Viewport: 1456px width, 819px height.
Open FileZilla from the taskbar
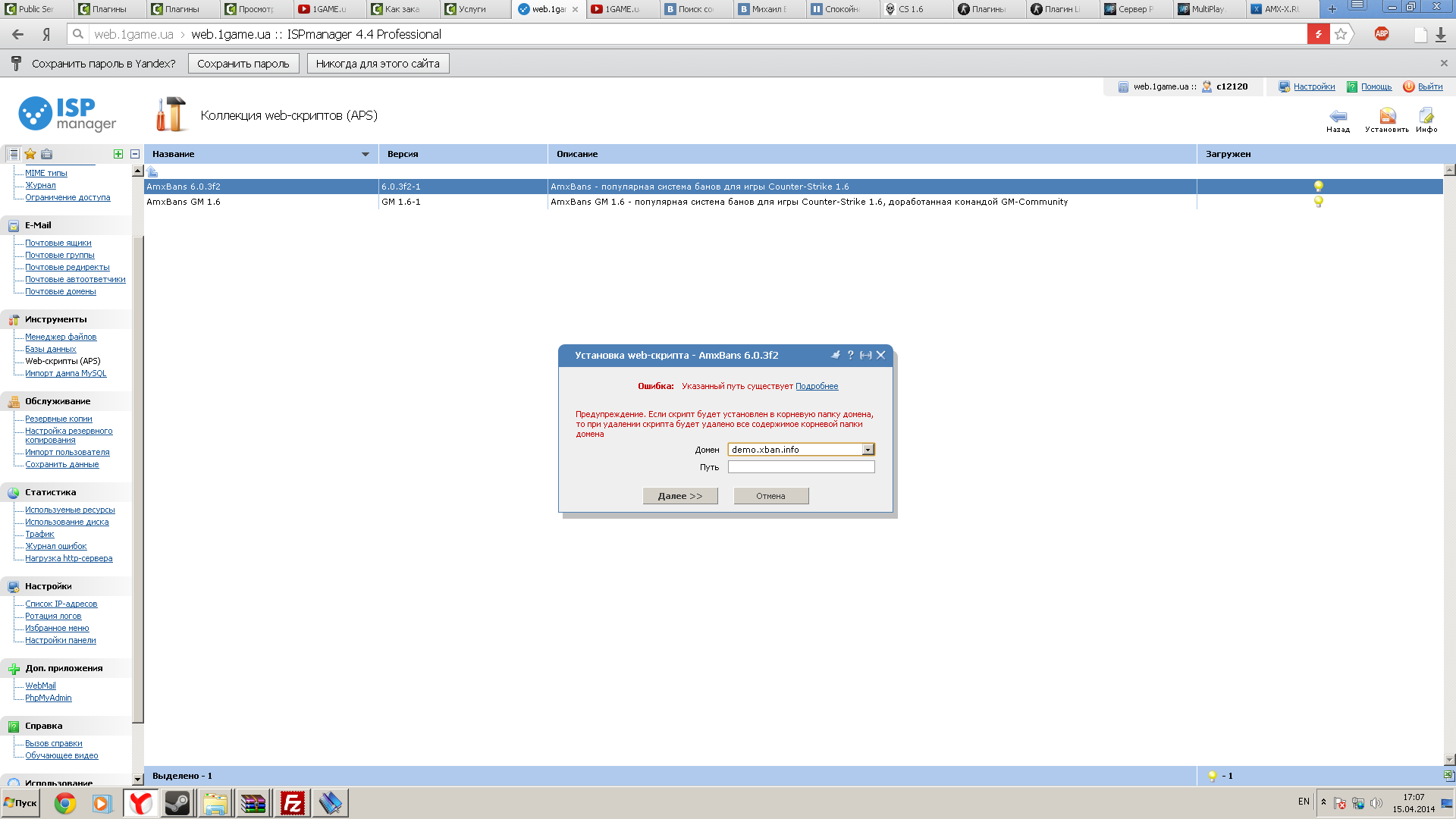point(292,803)
